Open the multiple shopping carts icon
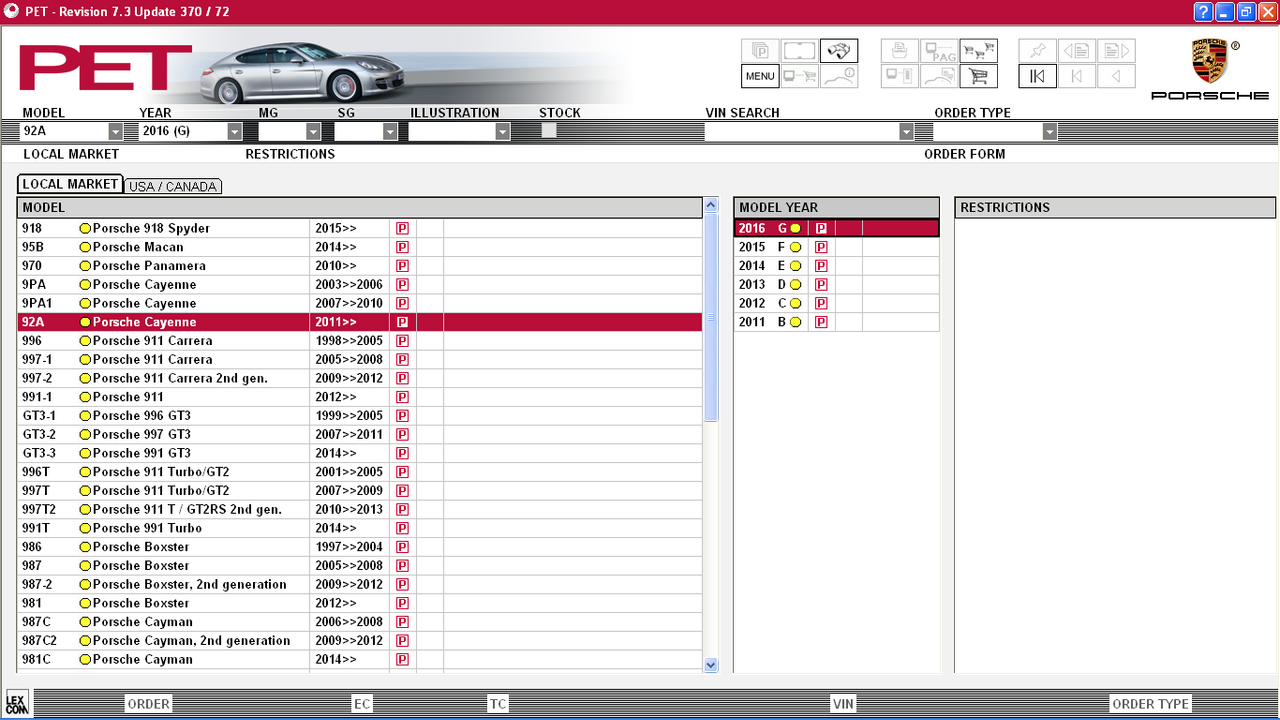 pyautogui.click(x=978, y=51)
